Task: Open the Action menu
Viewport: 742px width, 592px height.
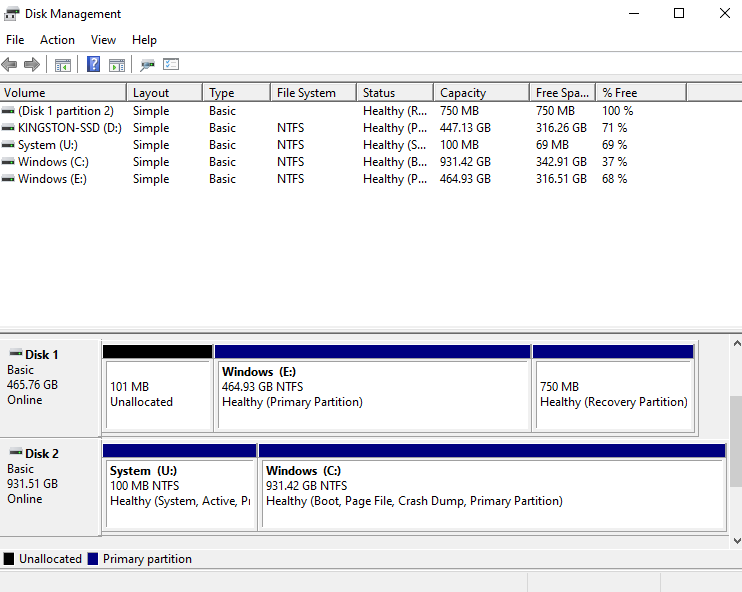Action: pyautogui.click(x=57, y=40)
